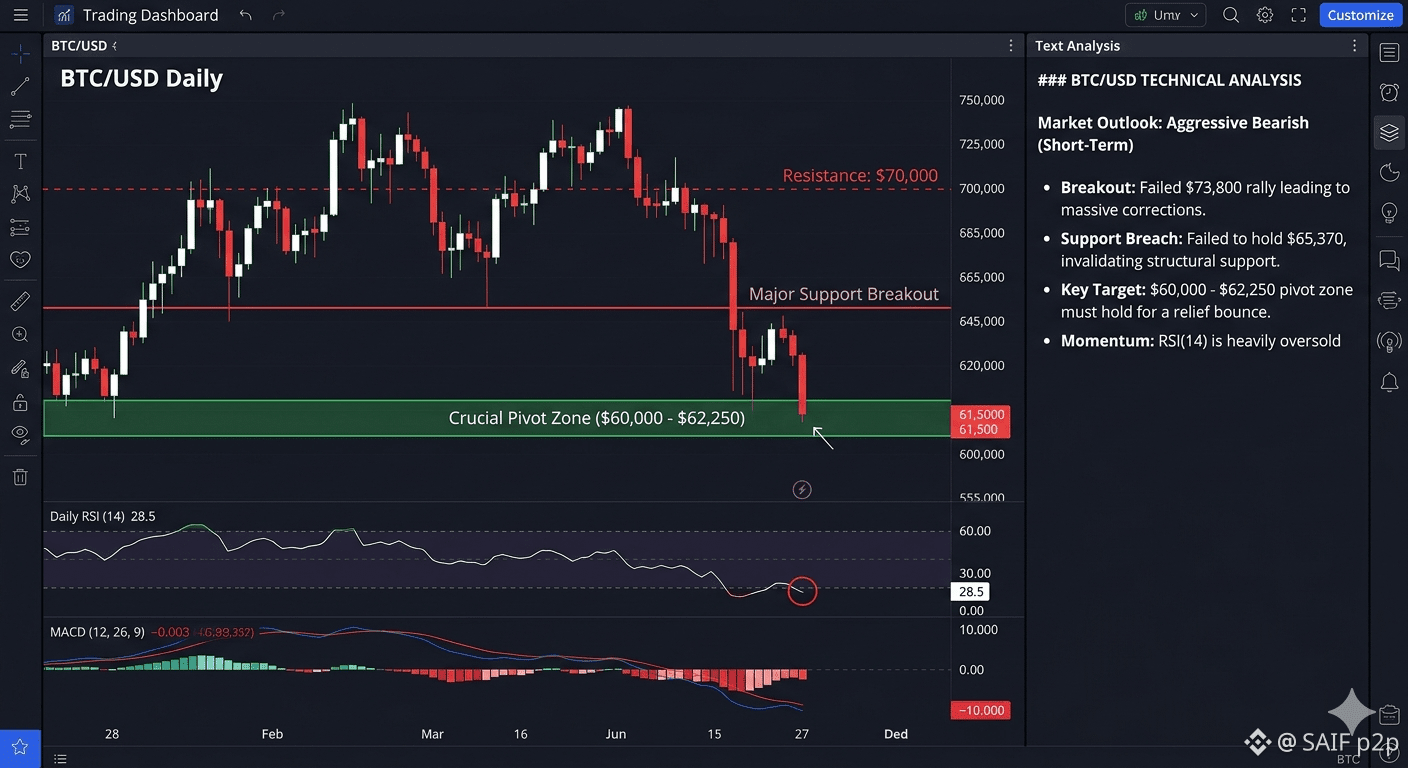Open the search magnifier in top bar
This screenshot has width=1408, height=768.
[x=1231, y=15]
